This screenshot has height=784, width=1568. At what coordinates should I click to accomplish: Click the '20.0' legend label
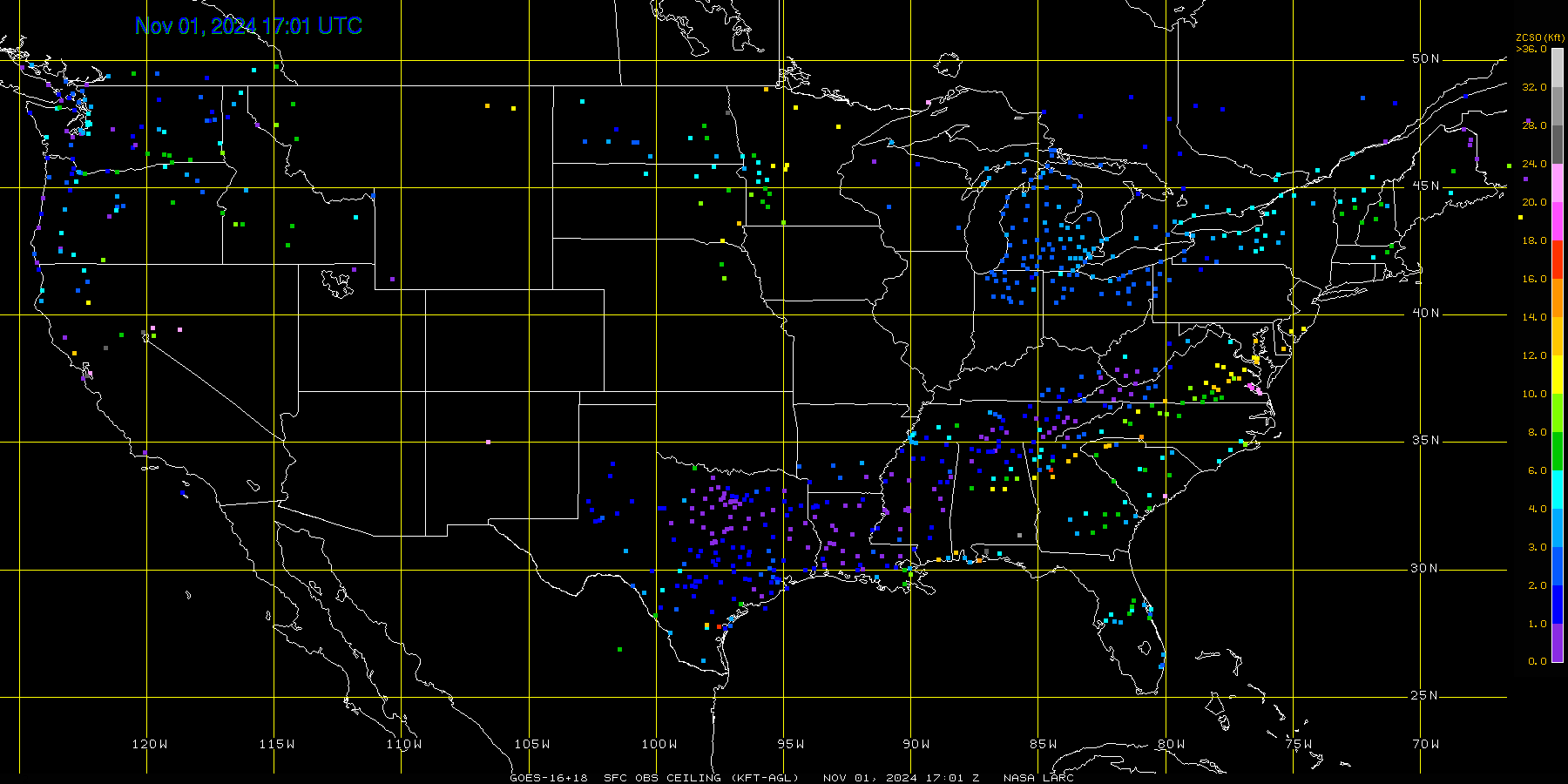(x=1534, y=202)
